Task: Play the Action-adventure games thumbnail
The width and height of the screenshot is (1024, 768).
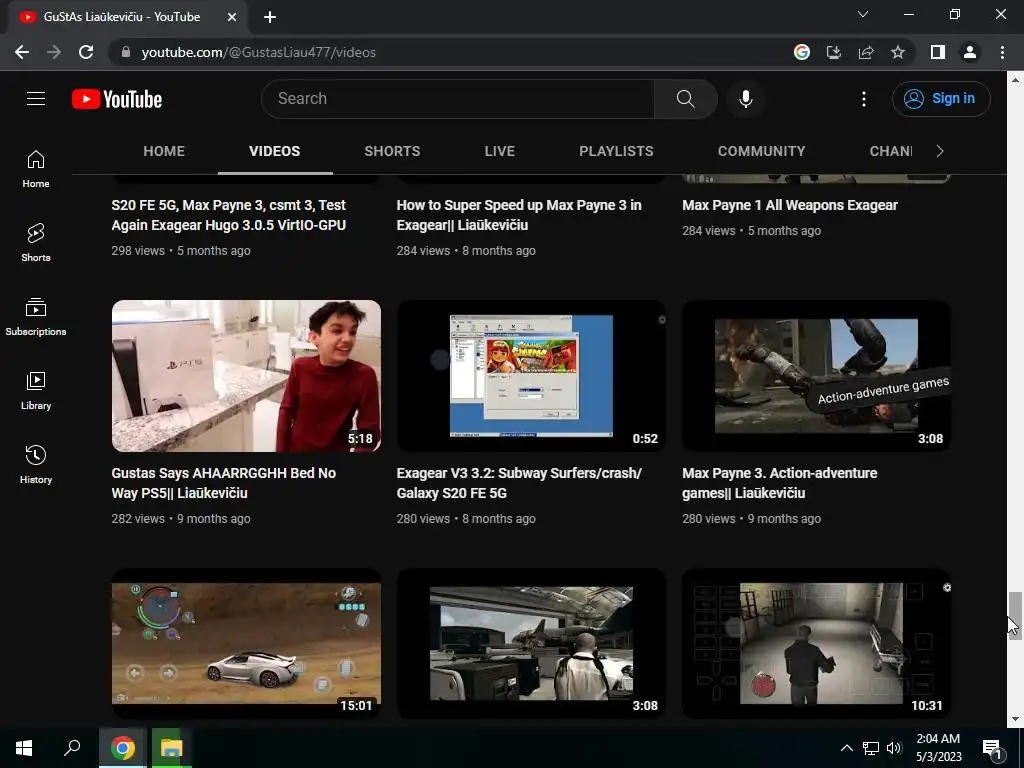Action: point(816,376)
